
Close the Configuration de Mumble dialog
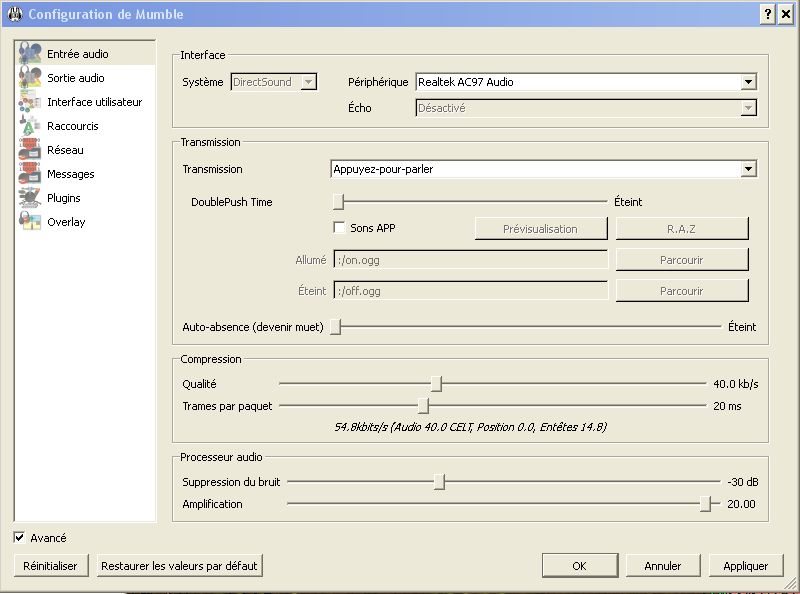pyautogui.click(x=786, y=14)
